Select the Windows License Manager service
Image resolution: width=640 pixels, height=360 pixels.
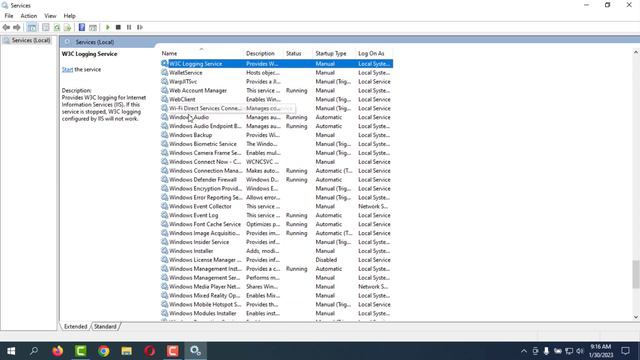[276, 260]
